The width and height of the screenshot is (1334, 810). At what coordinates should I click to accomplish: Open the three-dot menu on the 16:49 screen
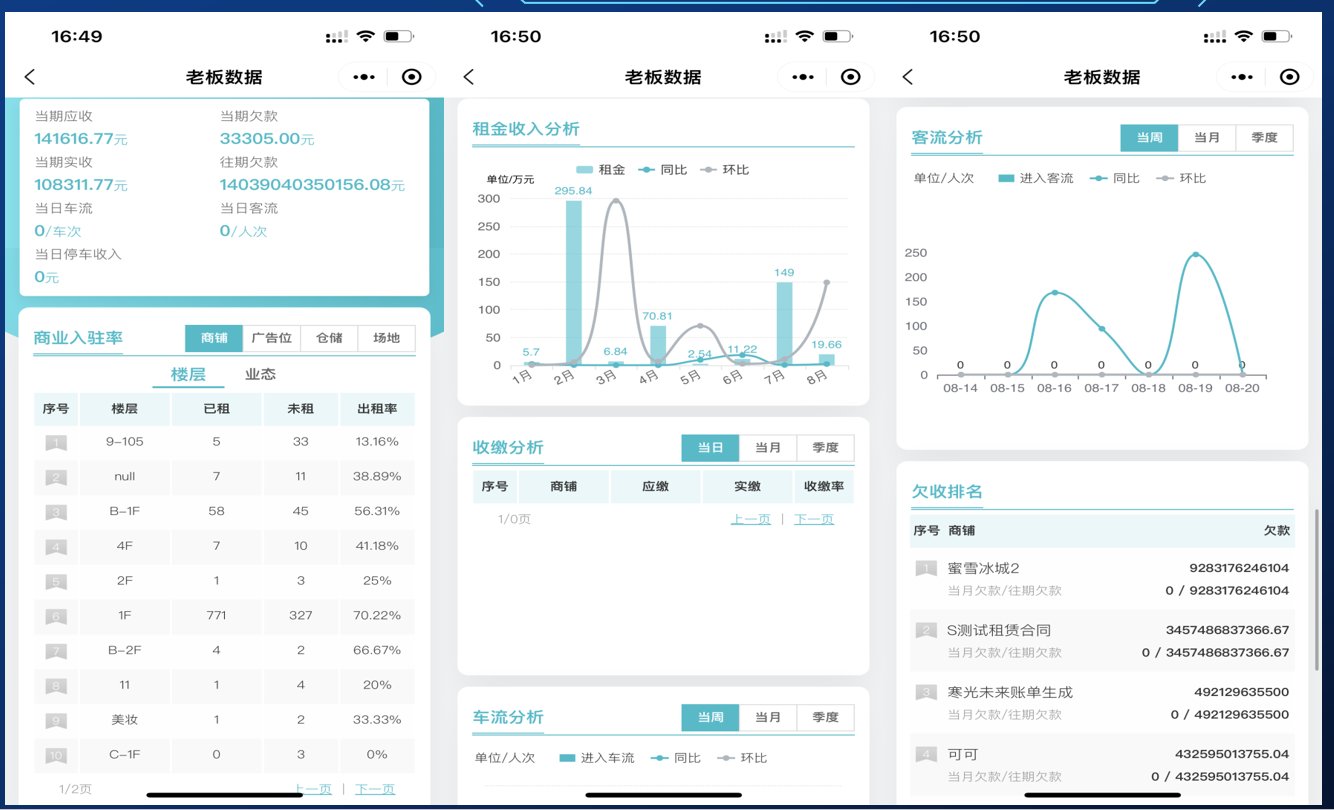[x=364, y=77]
